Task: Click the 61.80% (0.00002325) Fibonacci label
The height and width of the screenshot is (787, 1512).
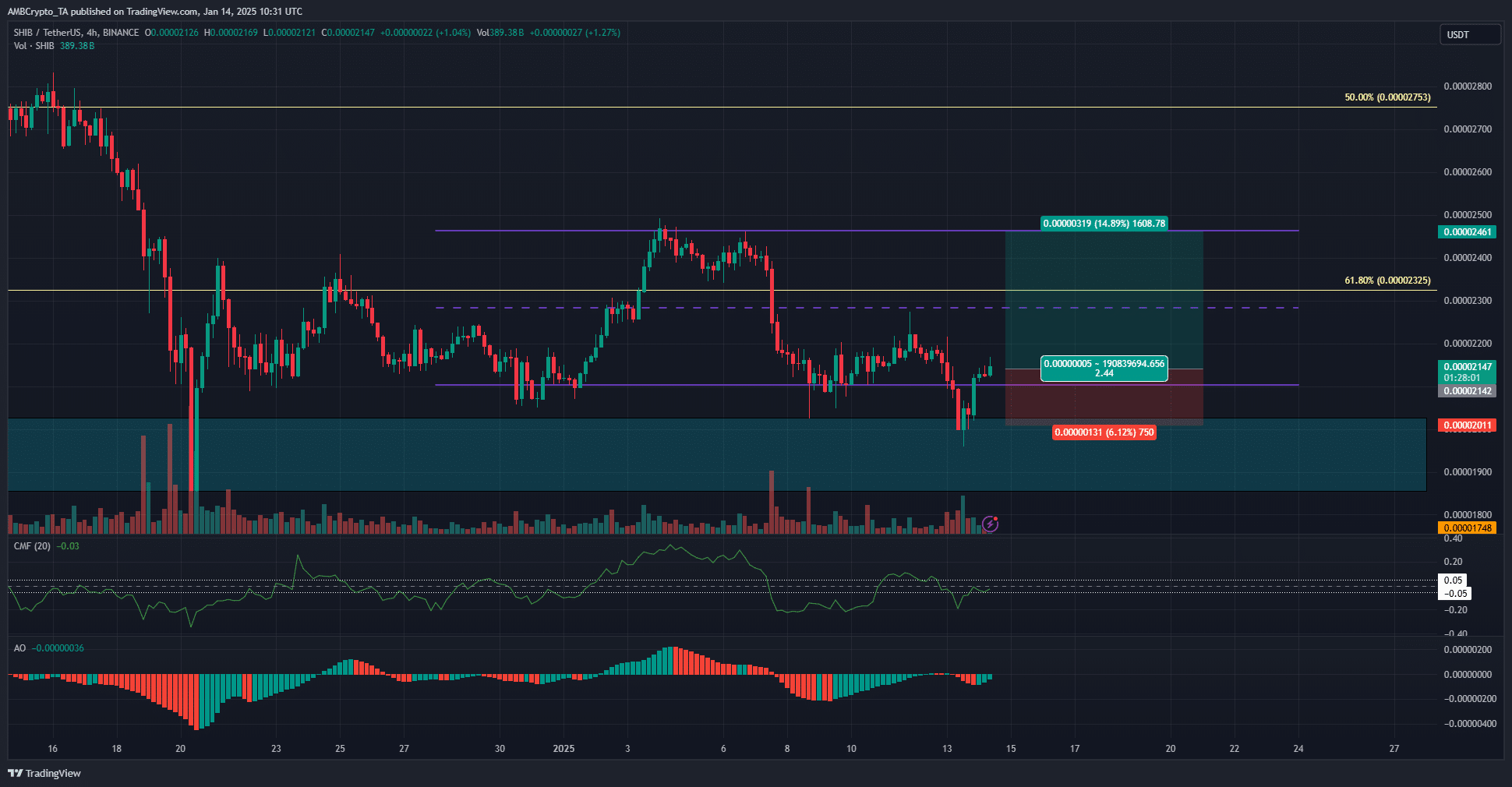Action: coord(1387,281)
